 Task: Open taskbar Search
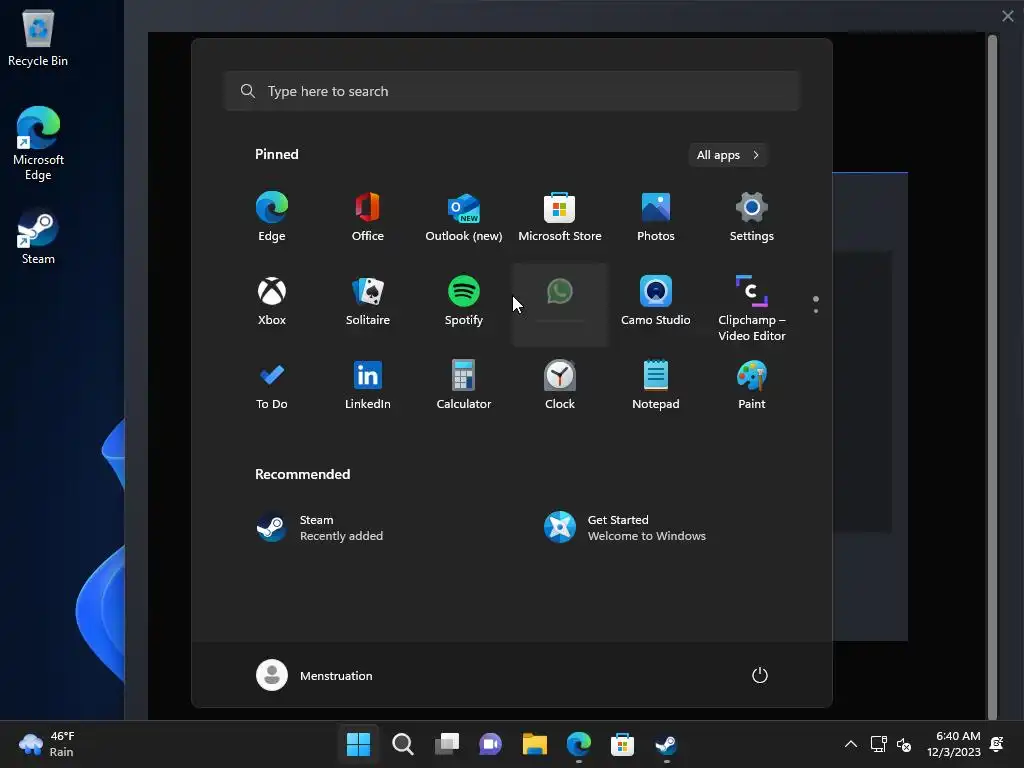coord(402,744)
